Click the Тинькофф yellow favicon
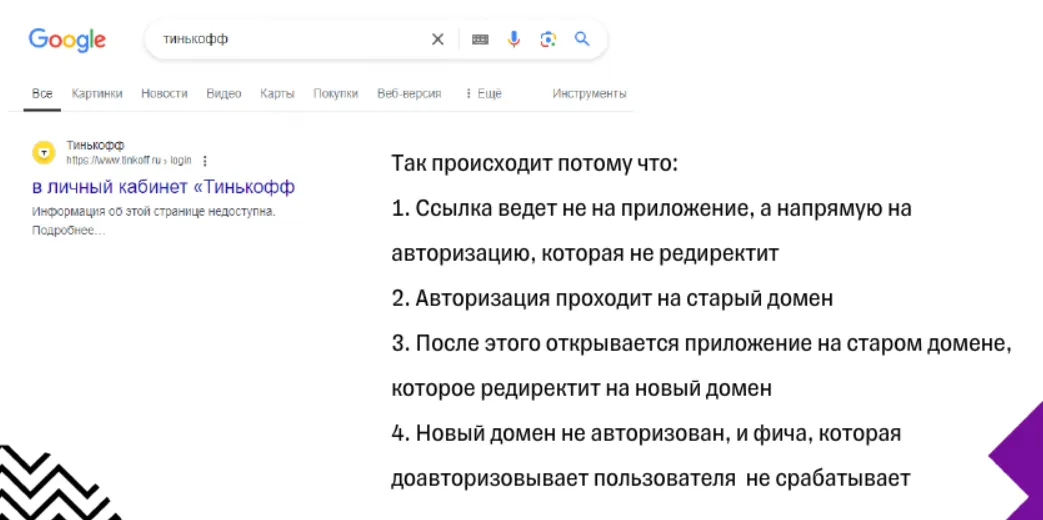This screenshot has height=520, width=1043. pyautogui.click(x=44, y=152)
